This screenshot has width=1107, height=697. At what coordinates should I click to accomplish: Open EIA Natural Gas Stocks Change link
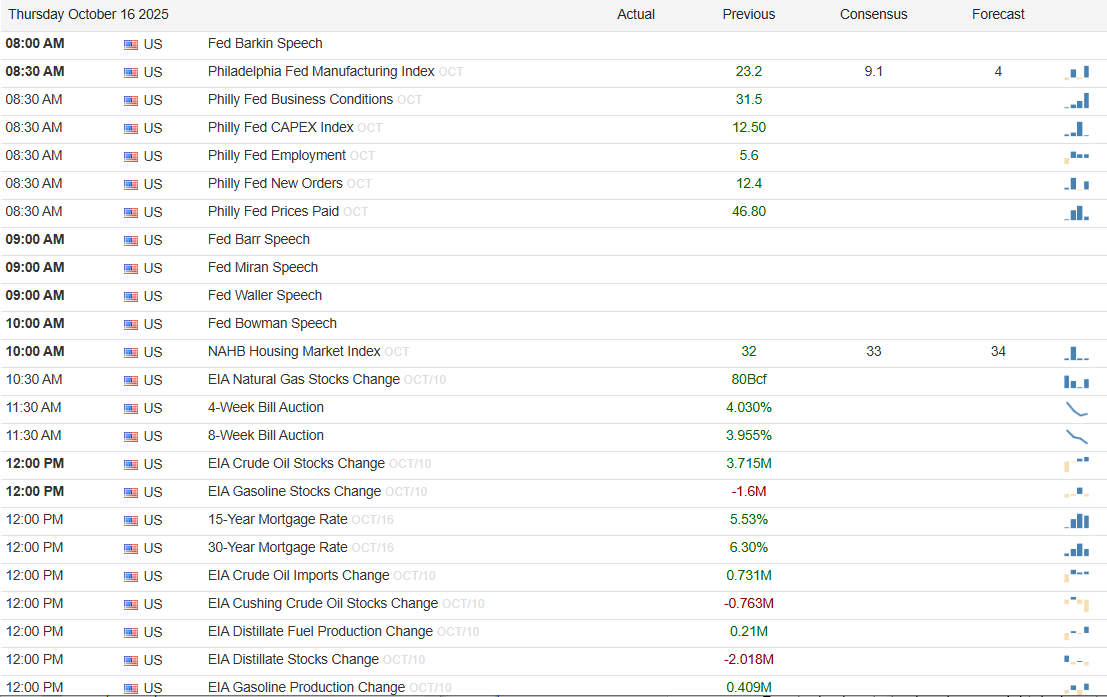304,379
